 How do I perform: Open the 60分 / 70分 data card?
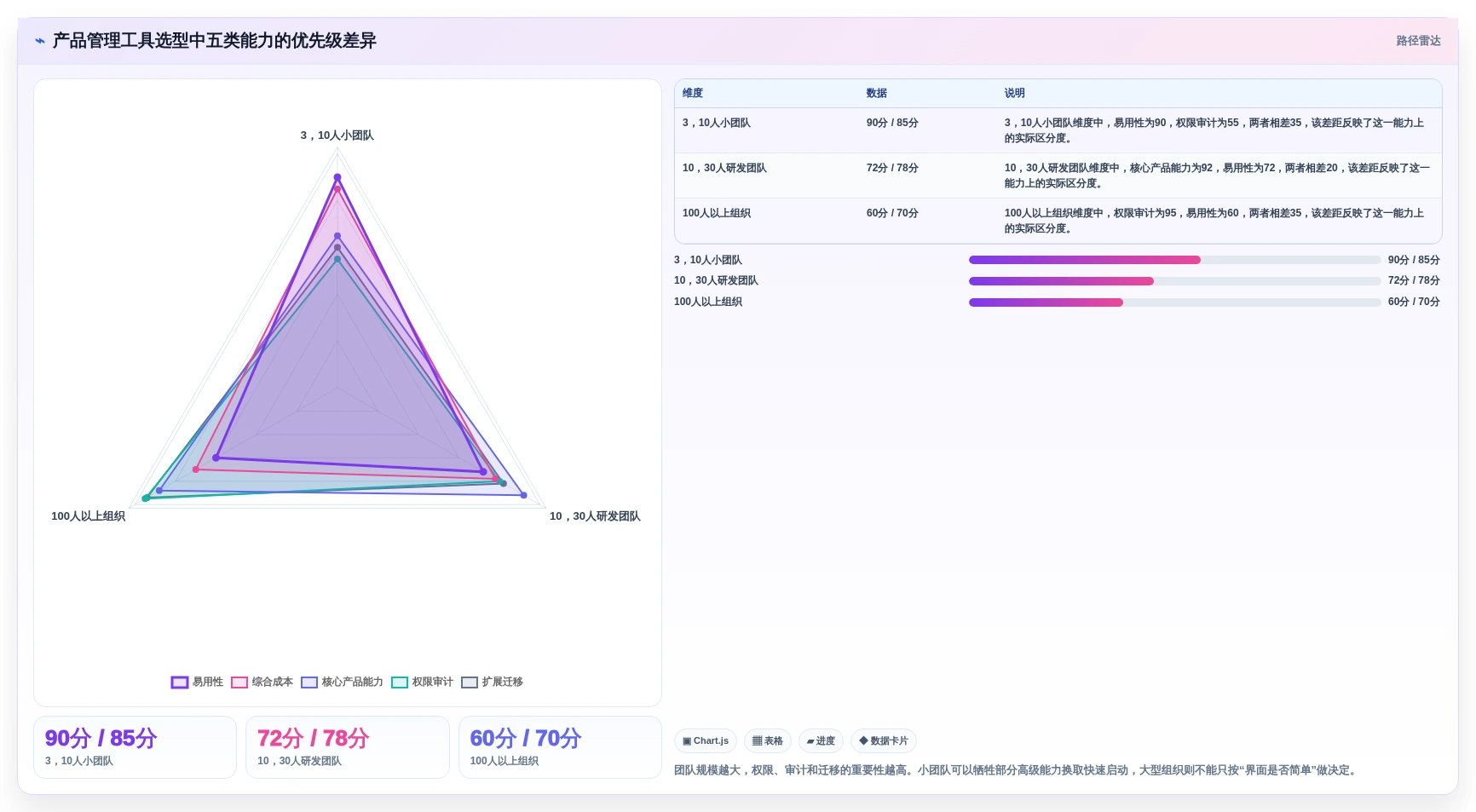(560, 747)
